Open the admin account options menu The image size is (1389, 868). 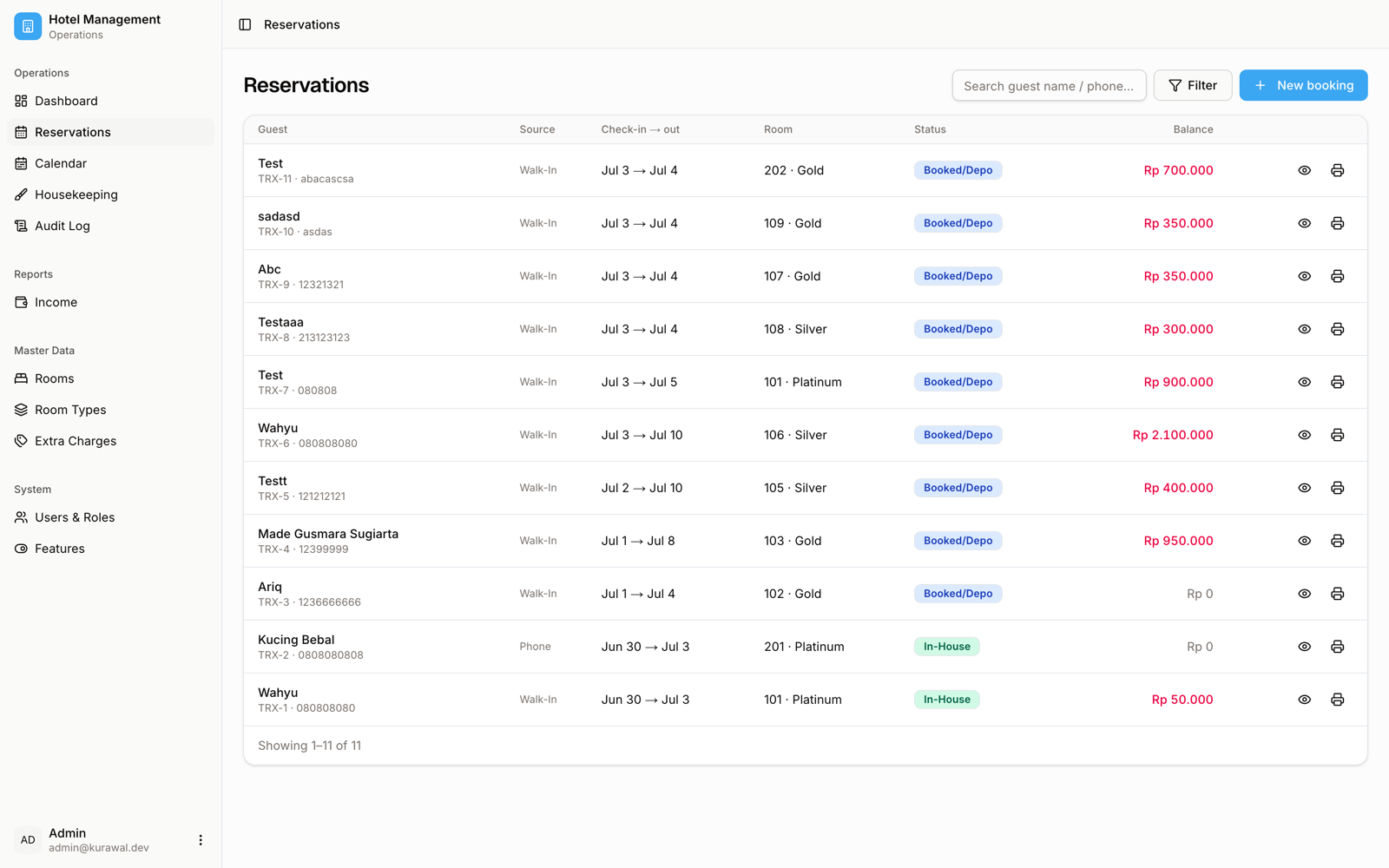coord(201,840)
